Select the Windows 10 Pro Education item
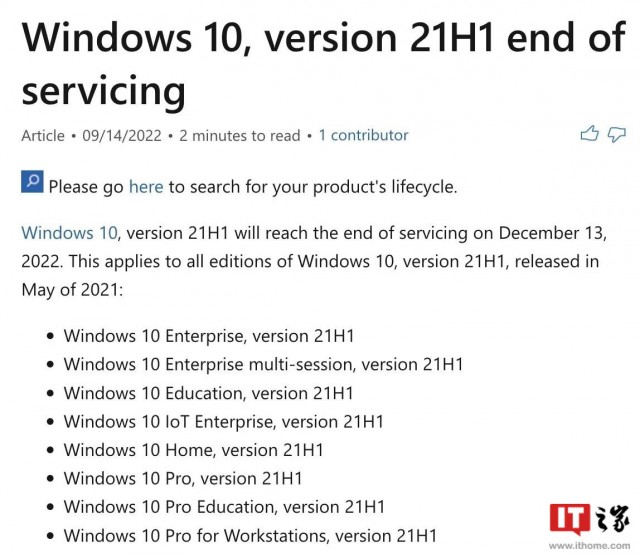 pyautogui.click(x=224, y=508)
